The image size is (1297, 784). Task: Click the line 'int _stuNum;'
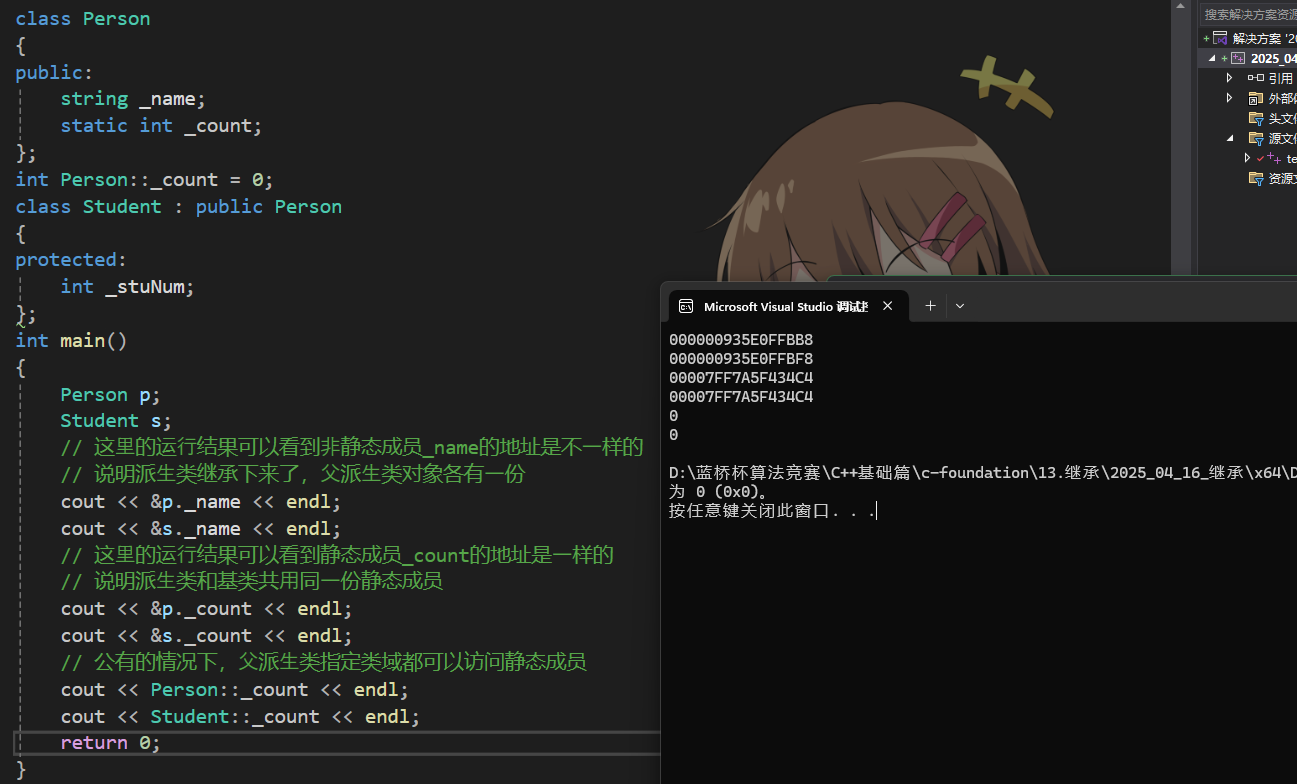(x=127, y=287)
